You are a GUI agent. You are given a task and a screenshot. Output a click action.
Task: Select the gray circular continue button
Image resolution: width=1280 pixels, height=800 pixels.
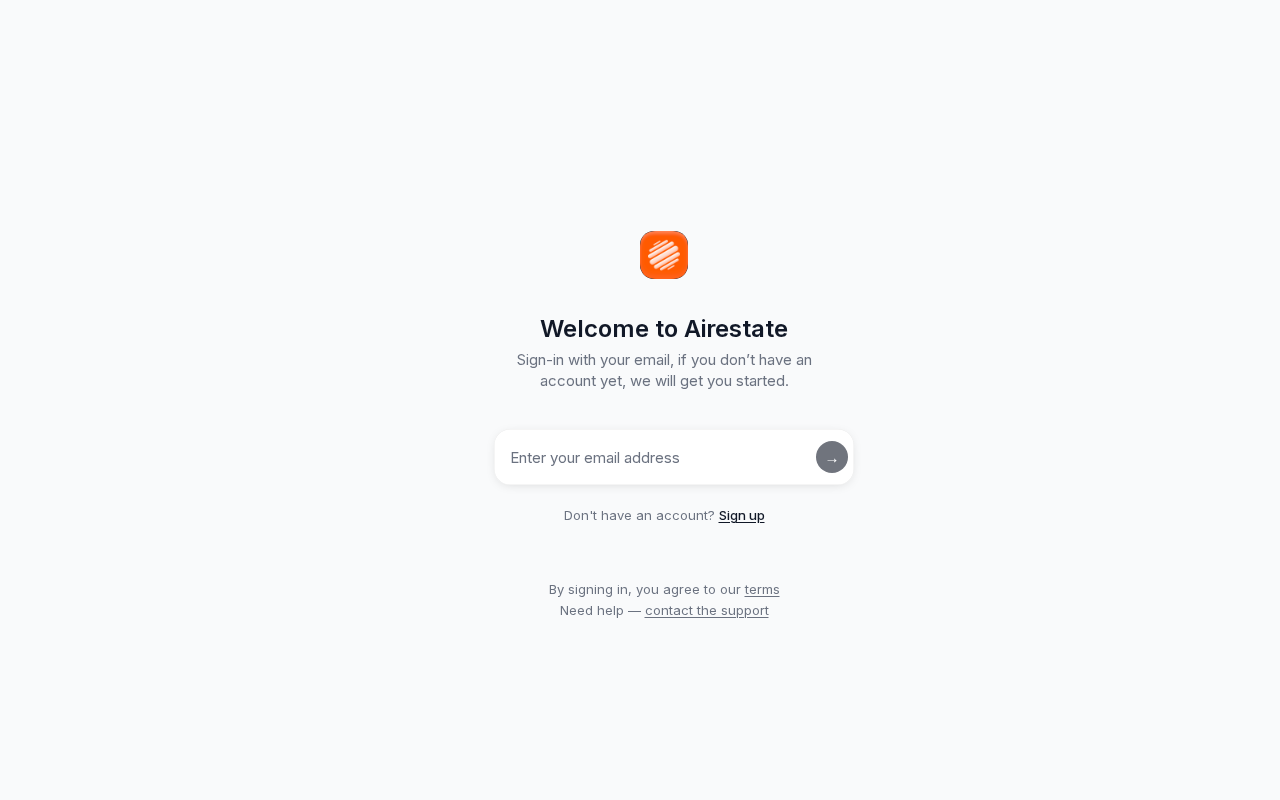832,457
